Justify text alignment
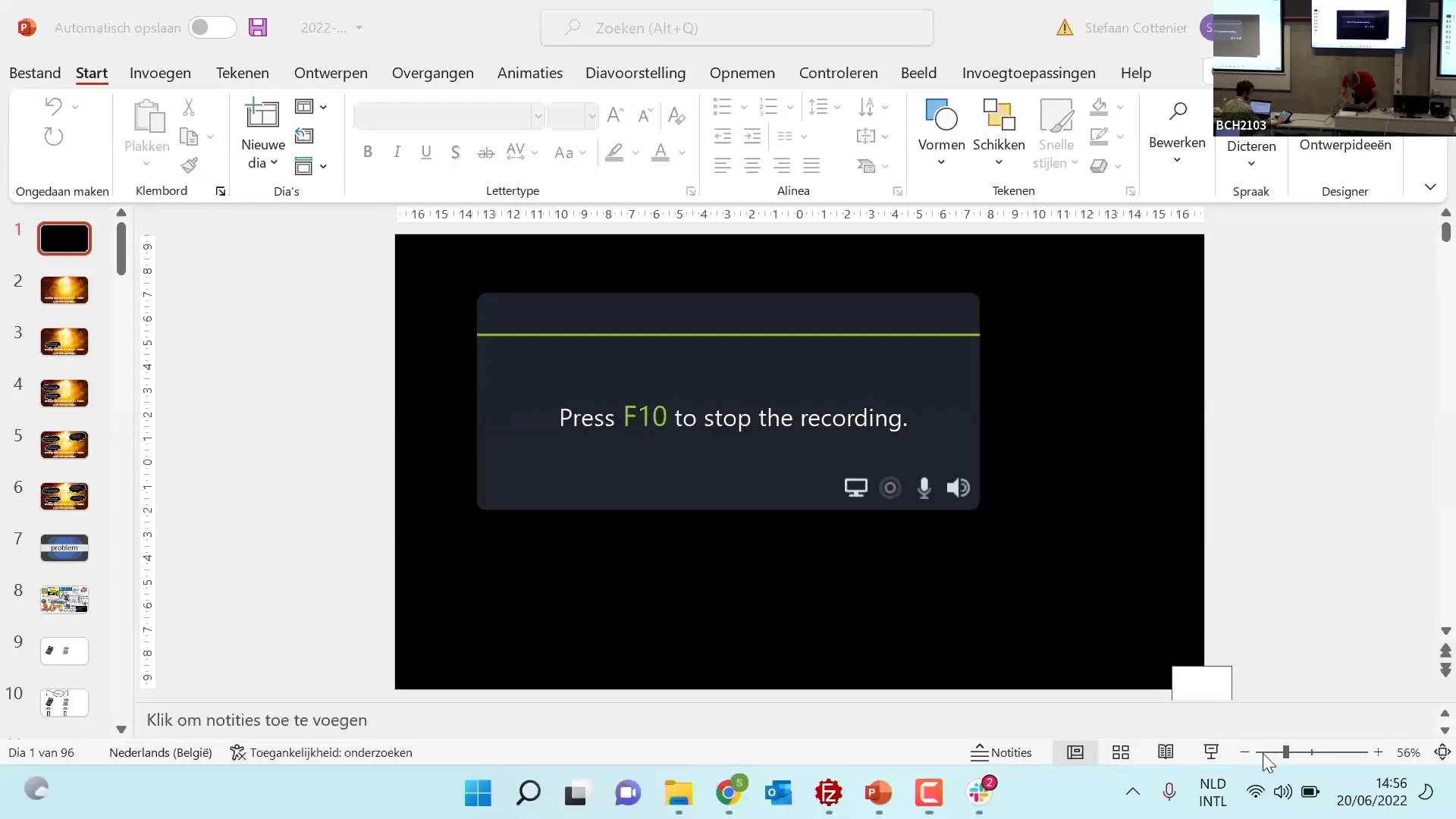Viewport: 1456px width, 819px height. tap(811, 165)
